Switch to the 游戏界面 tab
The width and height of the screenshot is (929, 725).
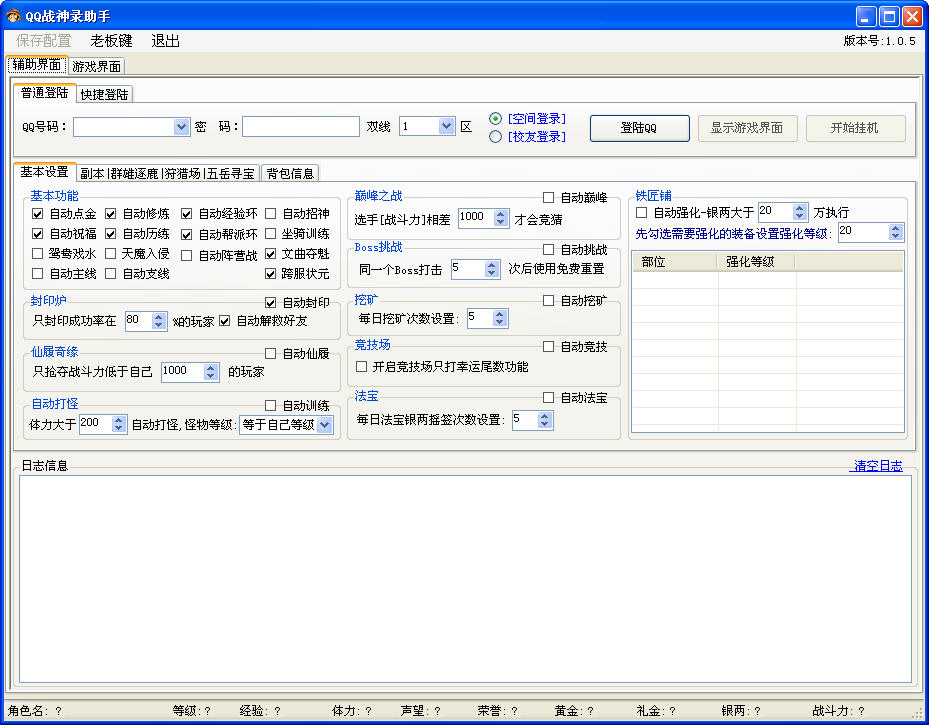pos(97,66)
